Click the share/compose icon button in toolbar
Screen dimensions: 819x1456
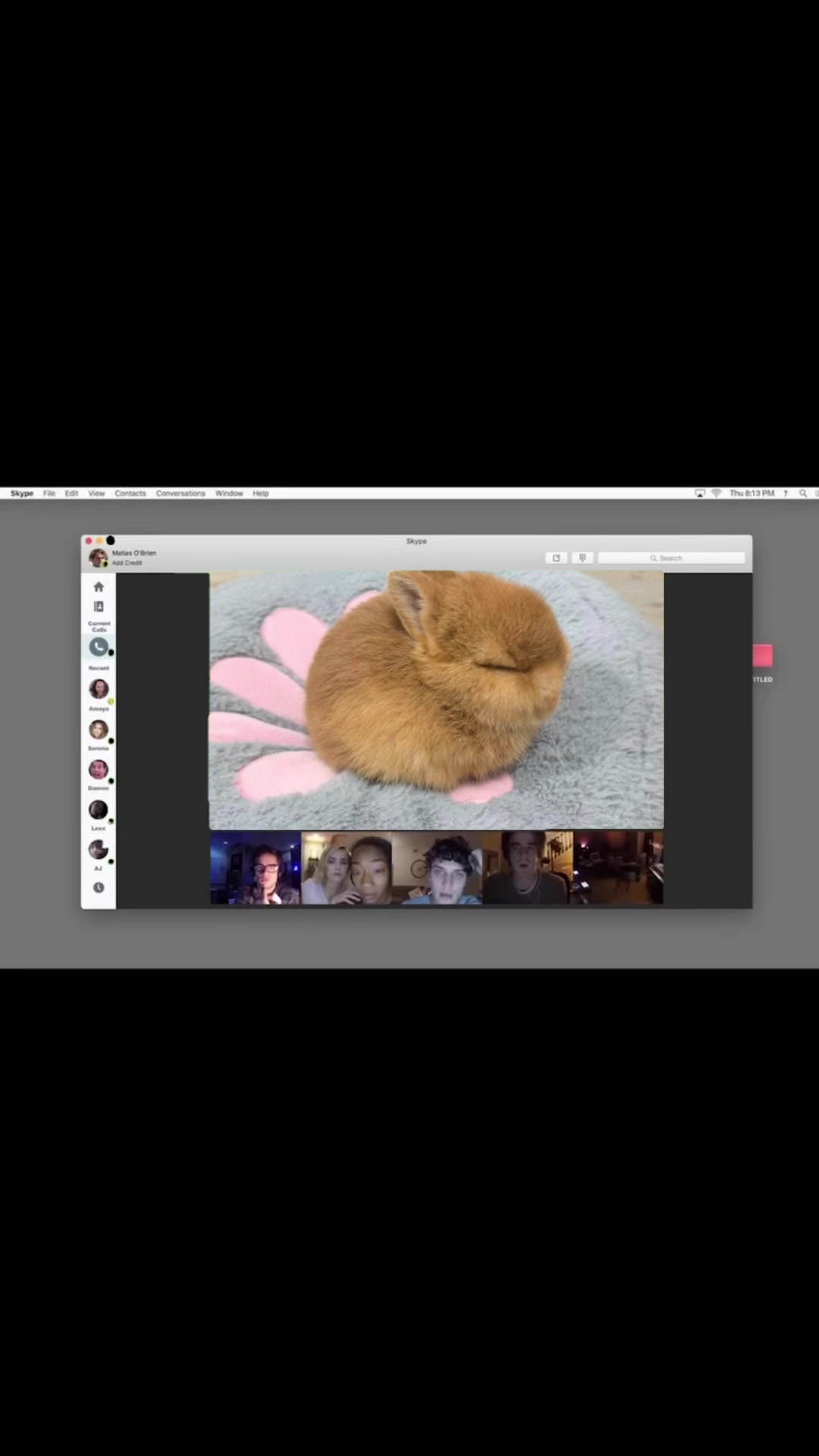click(556, 558)
